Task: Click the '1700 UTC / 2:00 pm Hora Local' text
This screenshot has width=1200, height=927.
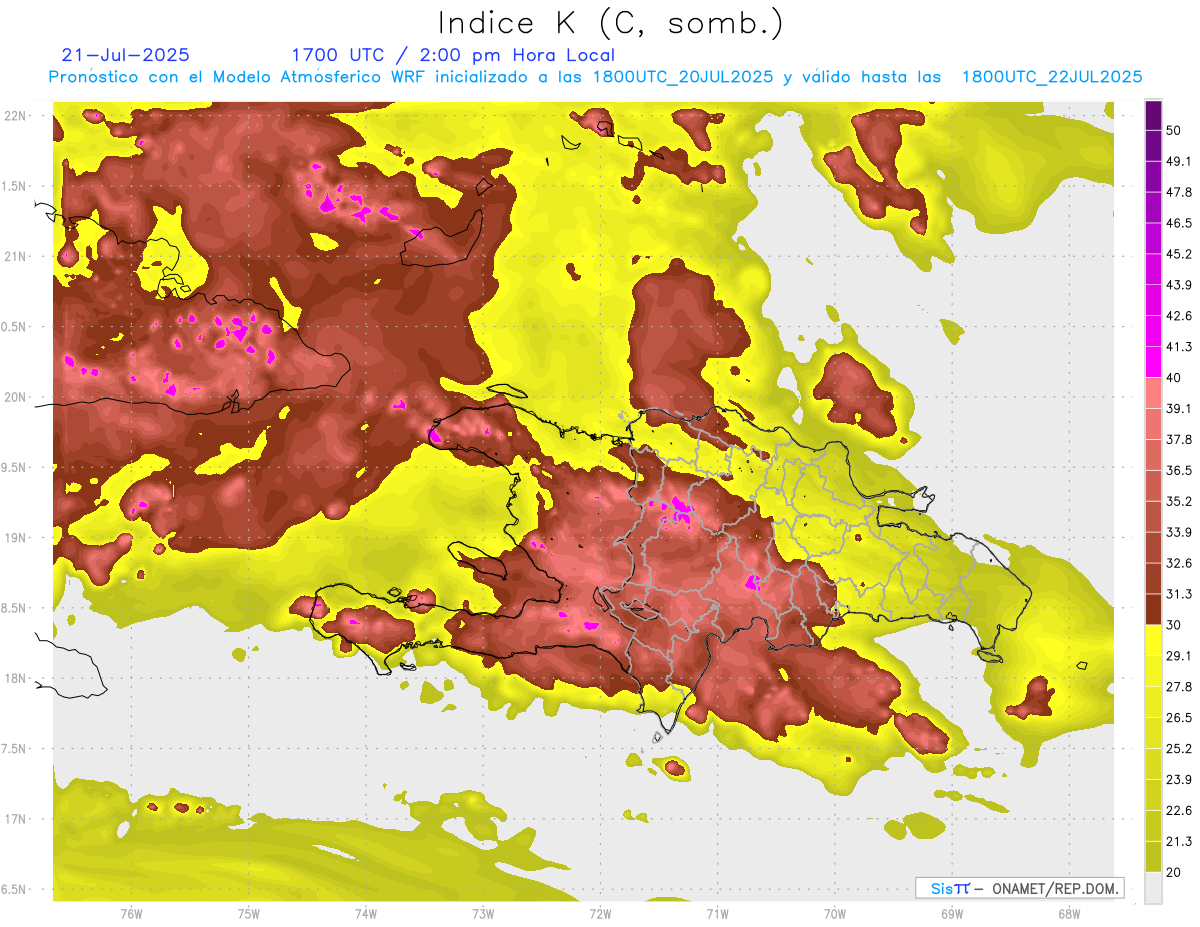Action: [453, 55]
